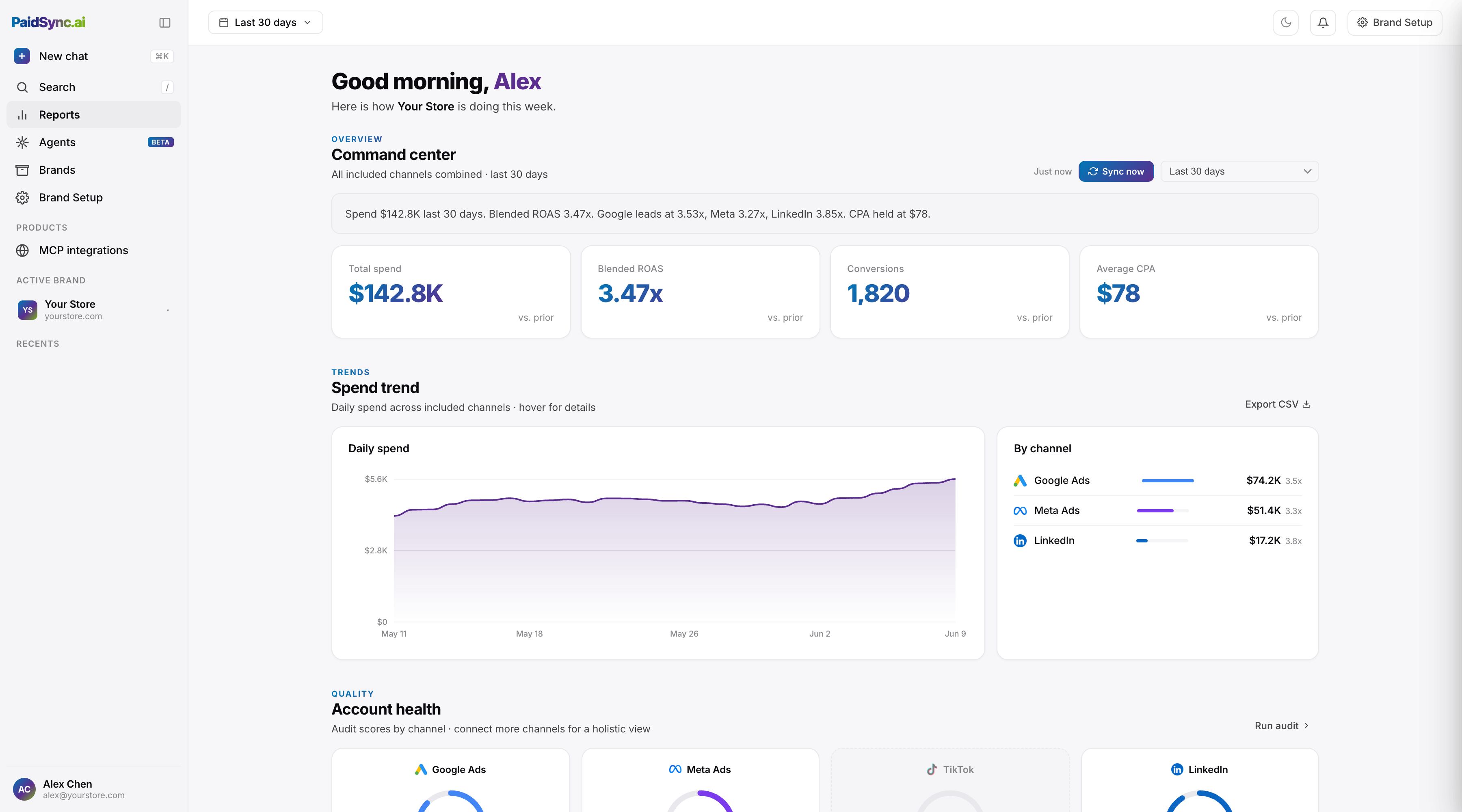Click the YS brand avatar

[27, 310]
